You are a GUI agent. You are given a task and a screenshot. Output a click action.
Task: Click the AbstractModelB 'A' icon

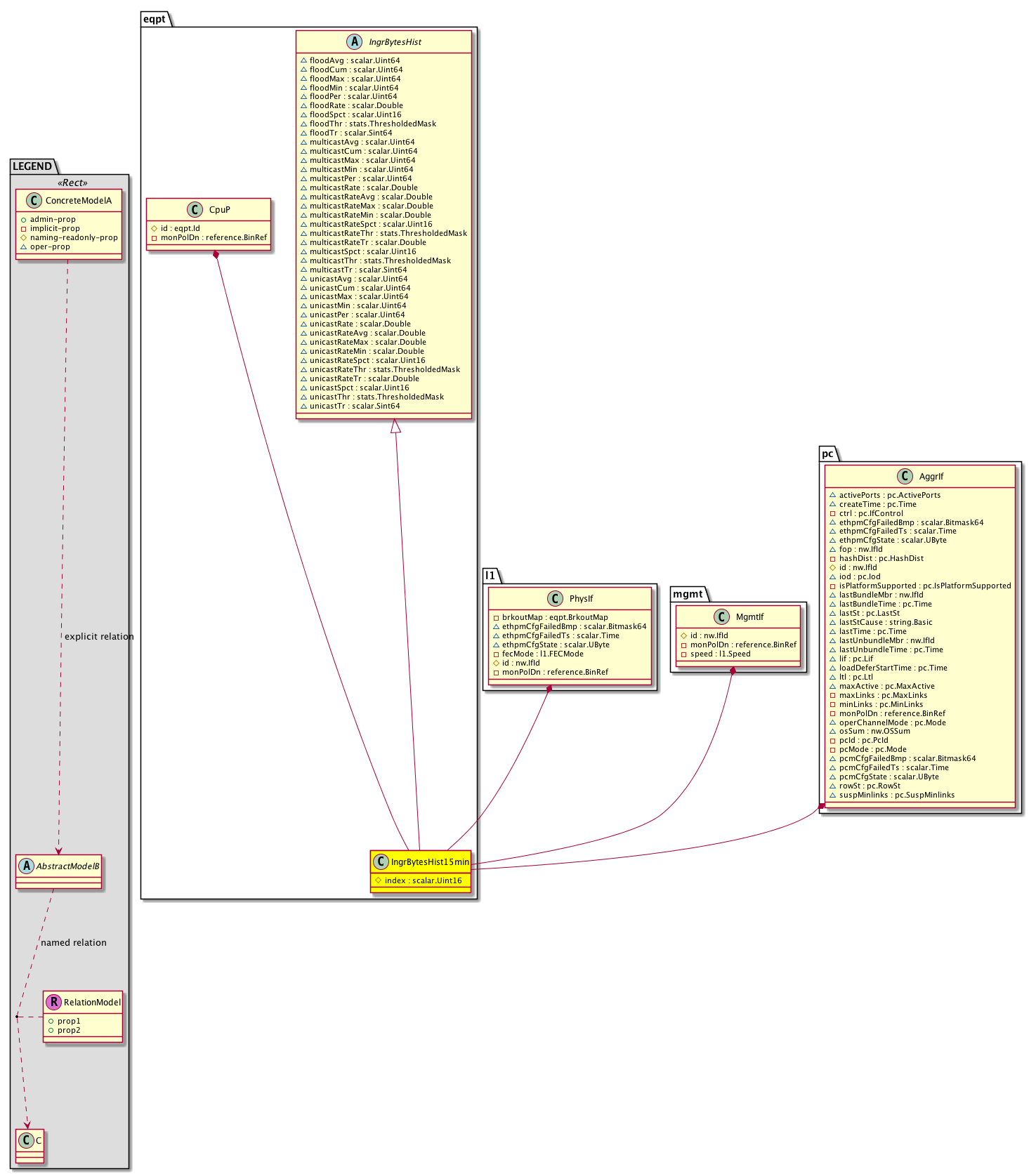coord(27,866)
